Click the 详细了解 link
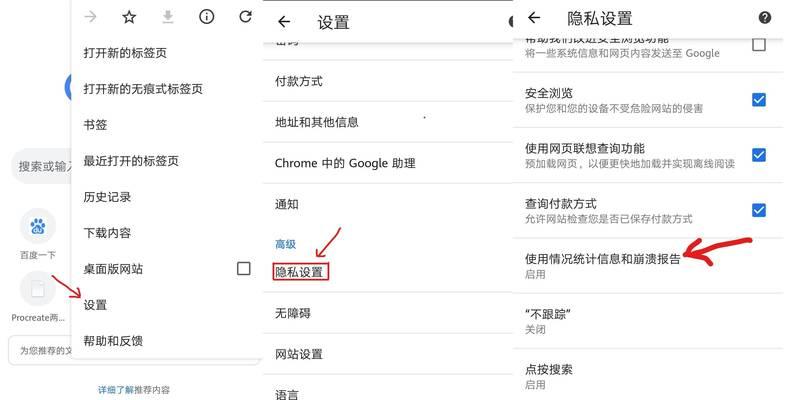The width and height of the screenshot is (804, 400). click(x=116, y=390)
